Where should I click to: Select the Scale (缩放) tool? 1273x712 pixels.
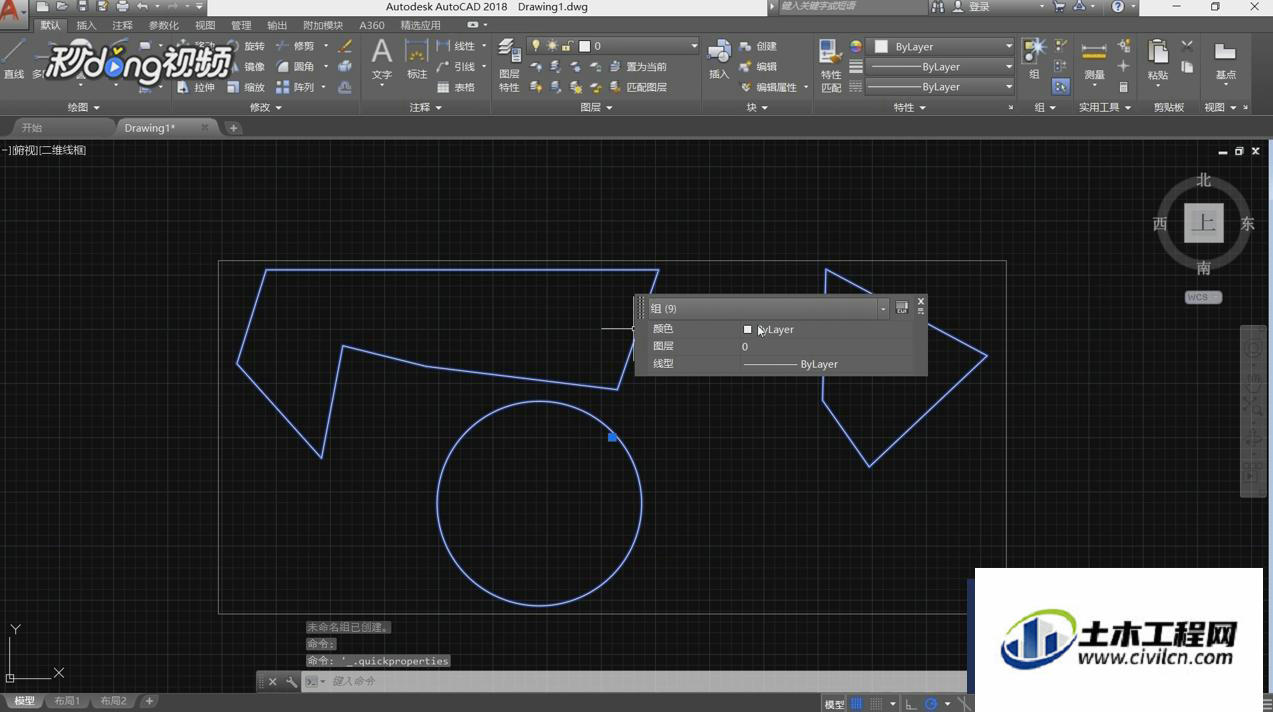click(246, 88)
